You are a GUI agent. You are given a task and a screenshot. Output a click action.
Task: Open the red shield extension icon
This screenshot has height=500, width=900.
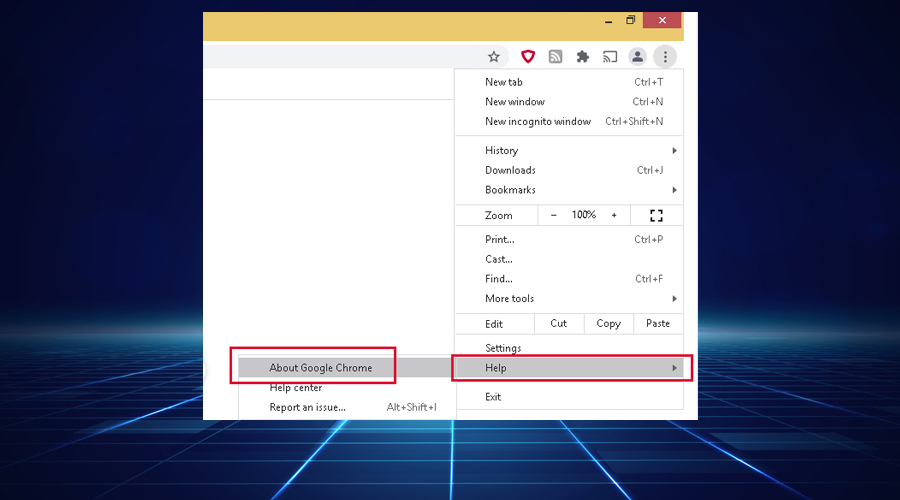coord(527,57)
